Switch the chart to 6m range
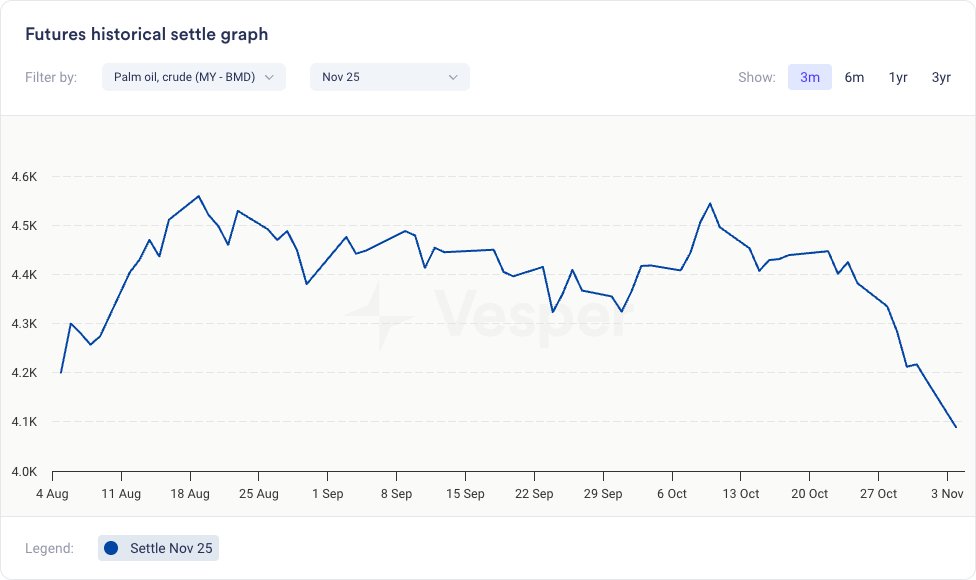The height and width of the screenshot is (580, 976). (x=854, y=77)
